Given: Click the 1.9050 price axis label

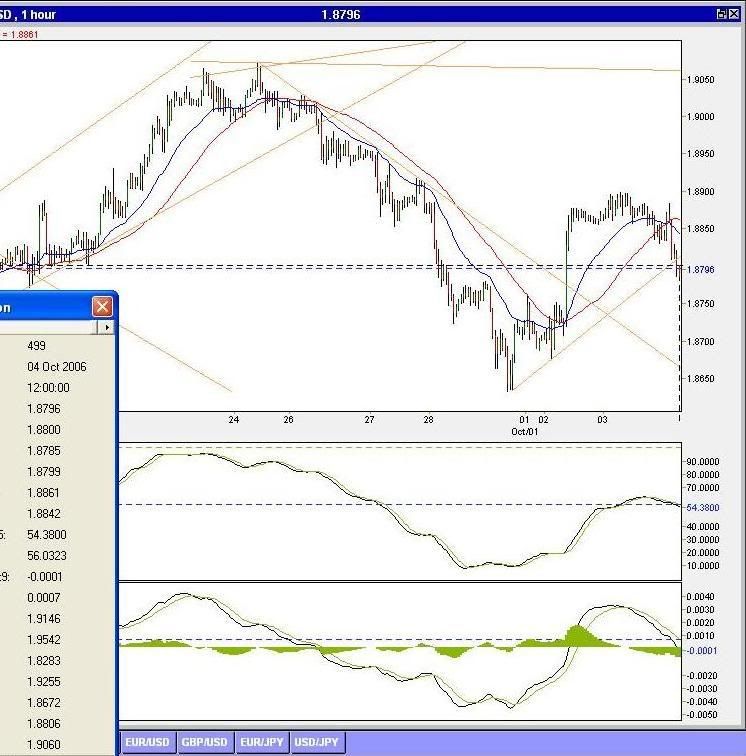Looking at the screenshot, I should (x=701, y=80).
